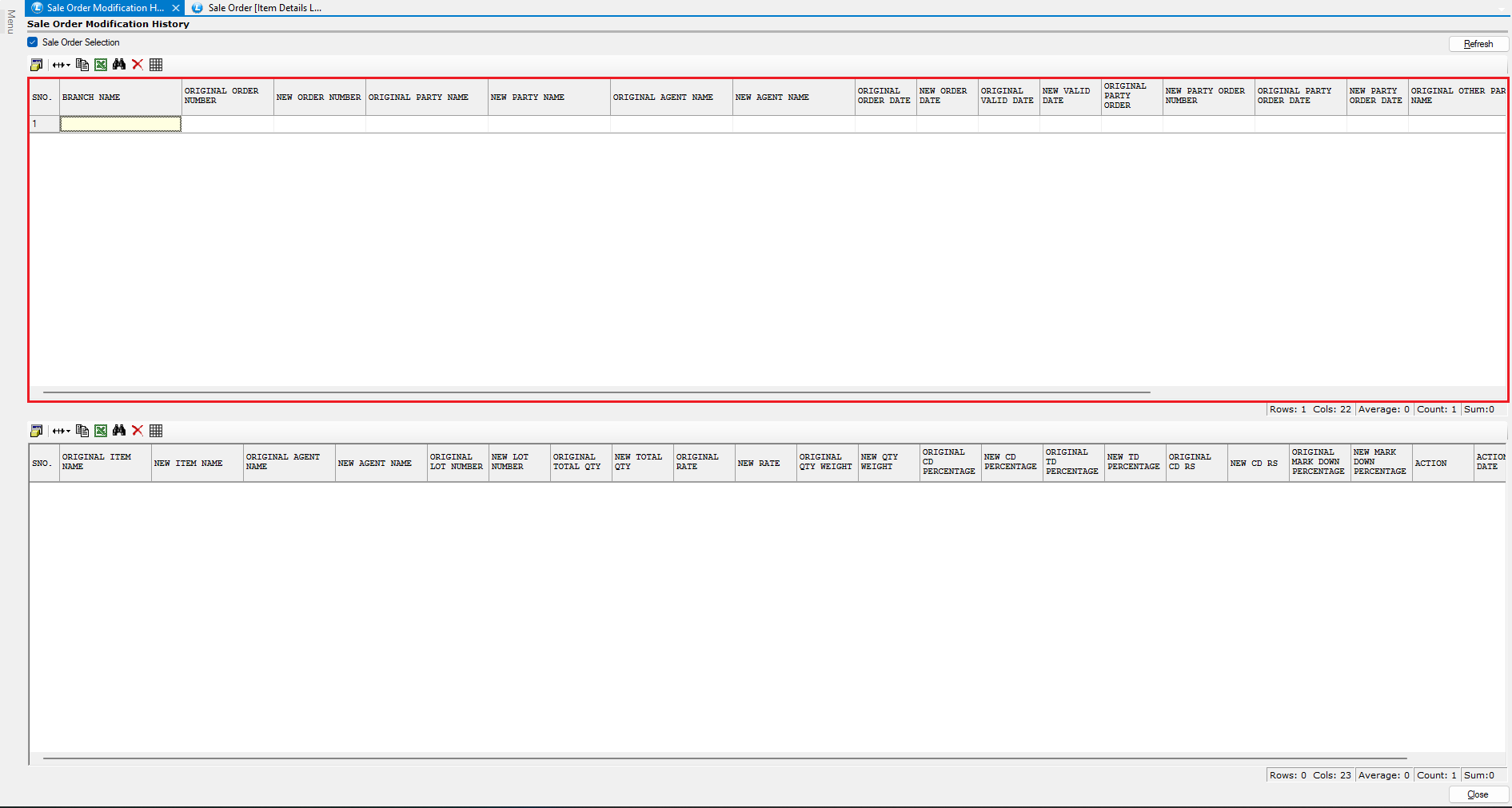
Task: Click Excel export icon in lower grid toolbar
Action: 101,431
